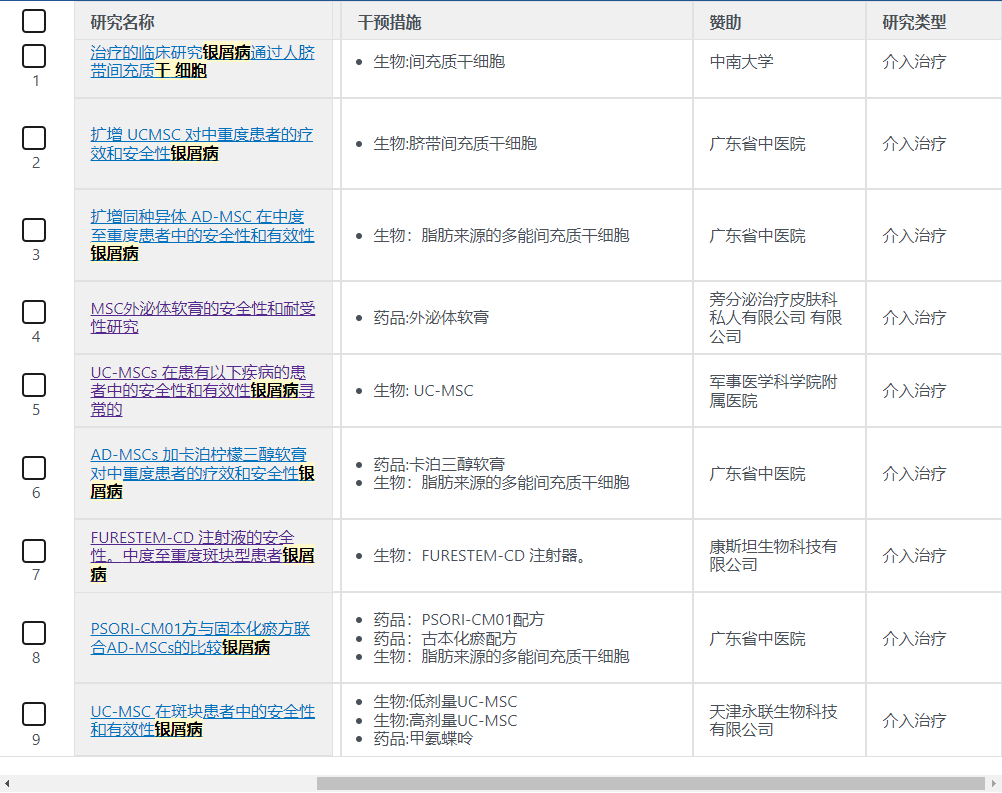Click the left scroll arrow on the horizontal scrollbar

click(x=8, y=783)
